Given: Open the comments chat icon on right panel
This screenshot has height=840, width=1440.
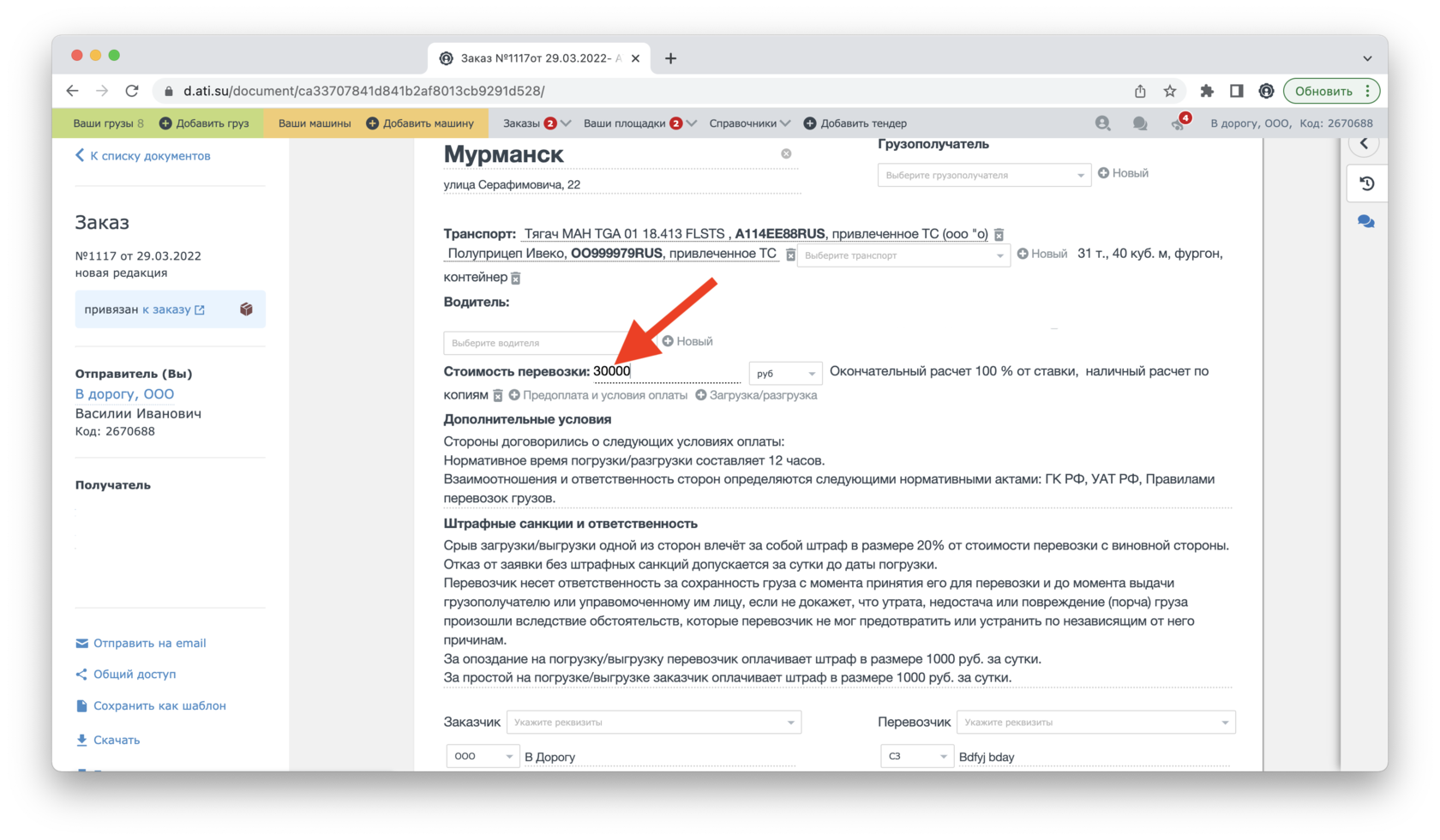Looking at the screenshot, I should click(x=1366, y=222).
